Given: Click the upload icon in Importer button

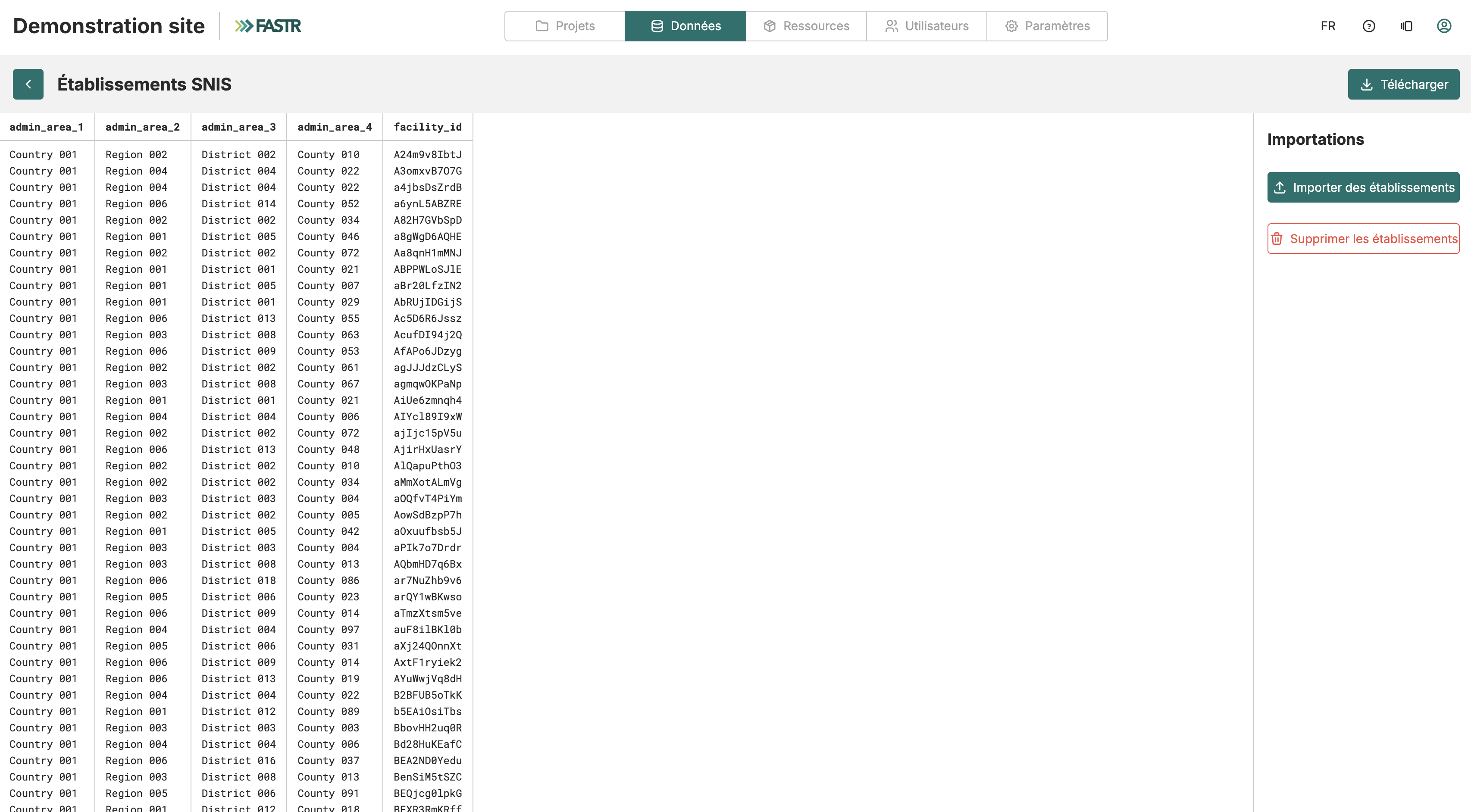Looking at the screenshot, I should [1280, 187].
